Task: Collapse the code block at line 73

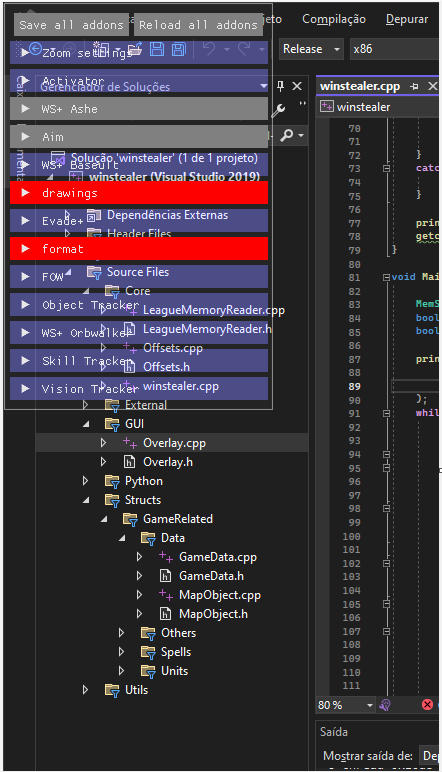Action: 386,168
